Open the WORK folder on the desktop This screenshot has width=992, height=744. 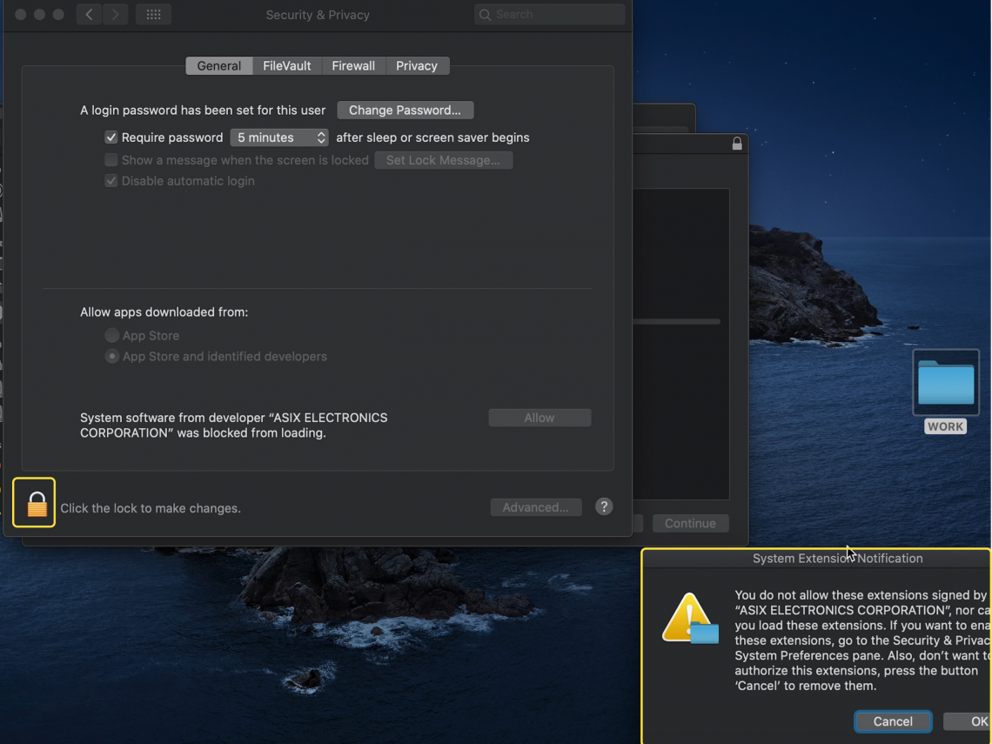tap(944, 383)
